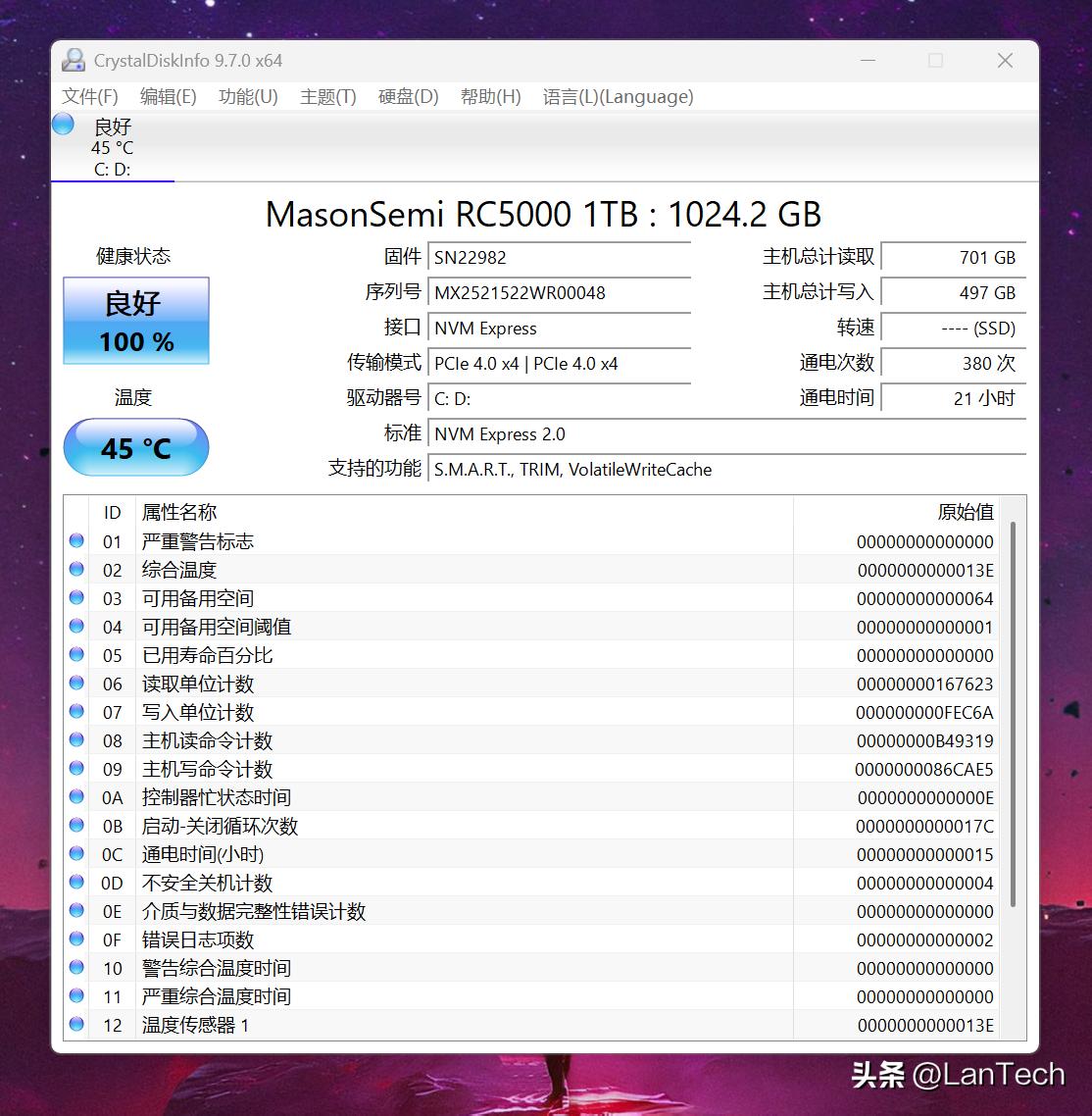Click the attribute list vertical scrollbar
Viewport: 1092px width, 1116px height.
click(1013, 714)
